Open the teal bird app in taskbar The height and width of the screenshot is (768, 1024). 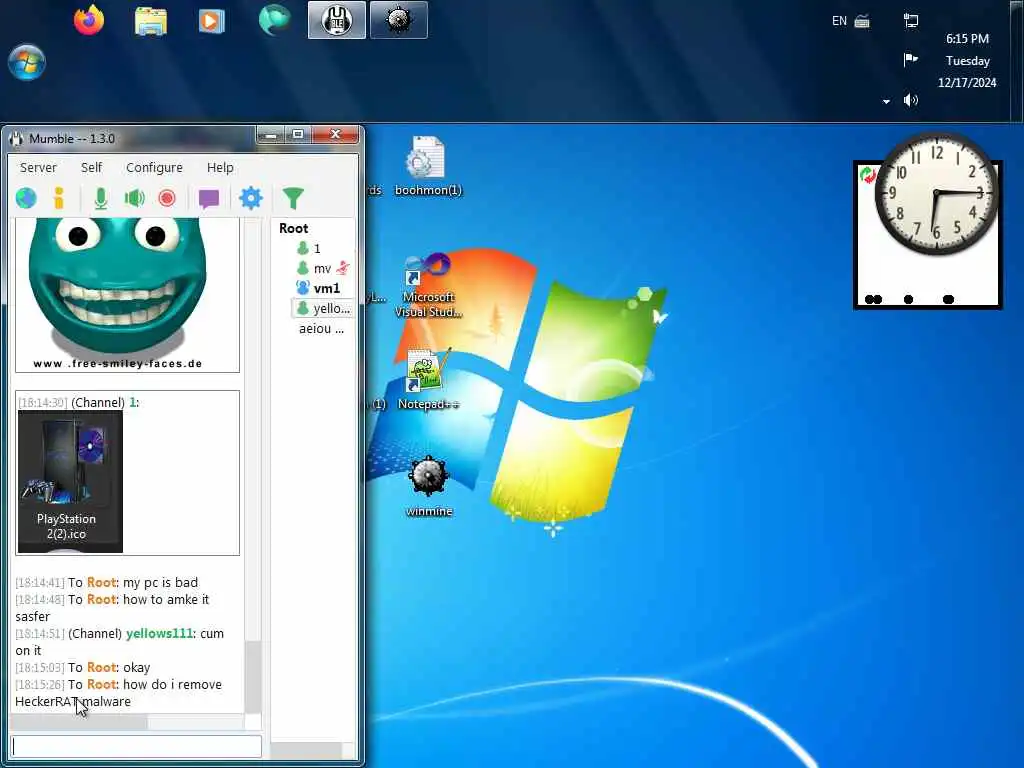tap(274, 20)
